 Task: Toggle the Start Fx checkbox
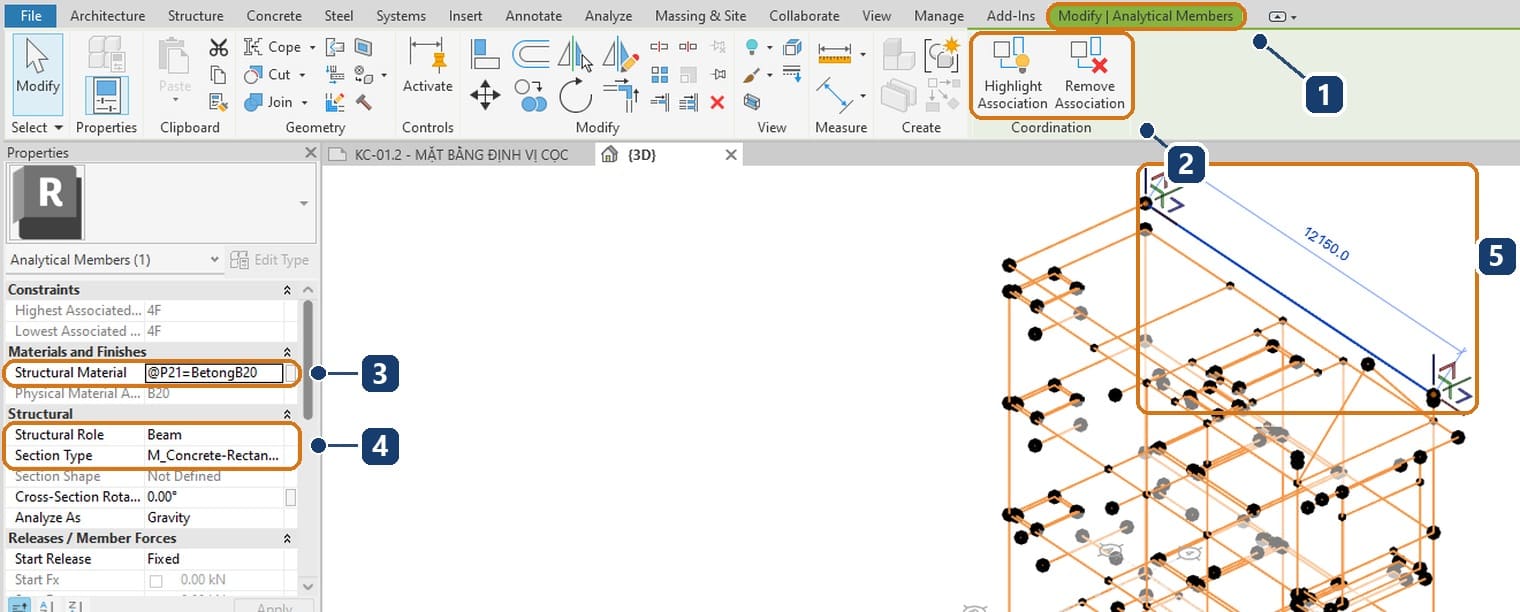(x=156, y=580)
